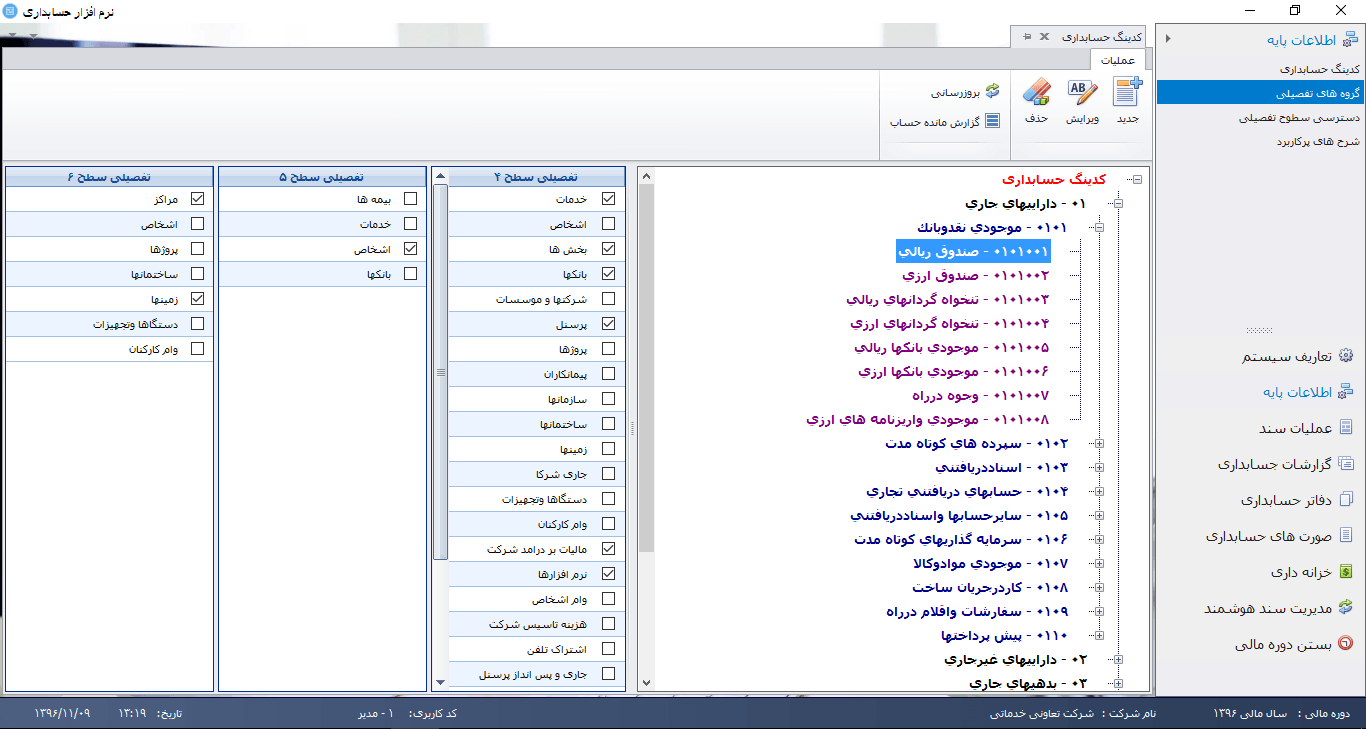Expand the ۰۱۰۲ سپرده های کوتاه مدت node

coord(1100,443)
